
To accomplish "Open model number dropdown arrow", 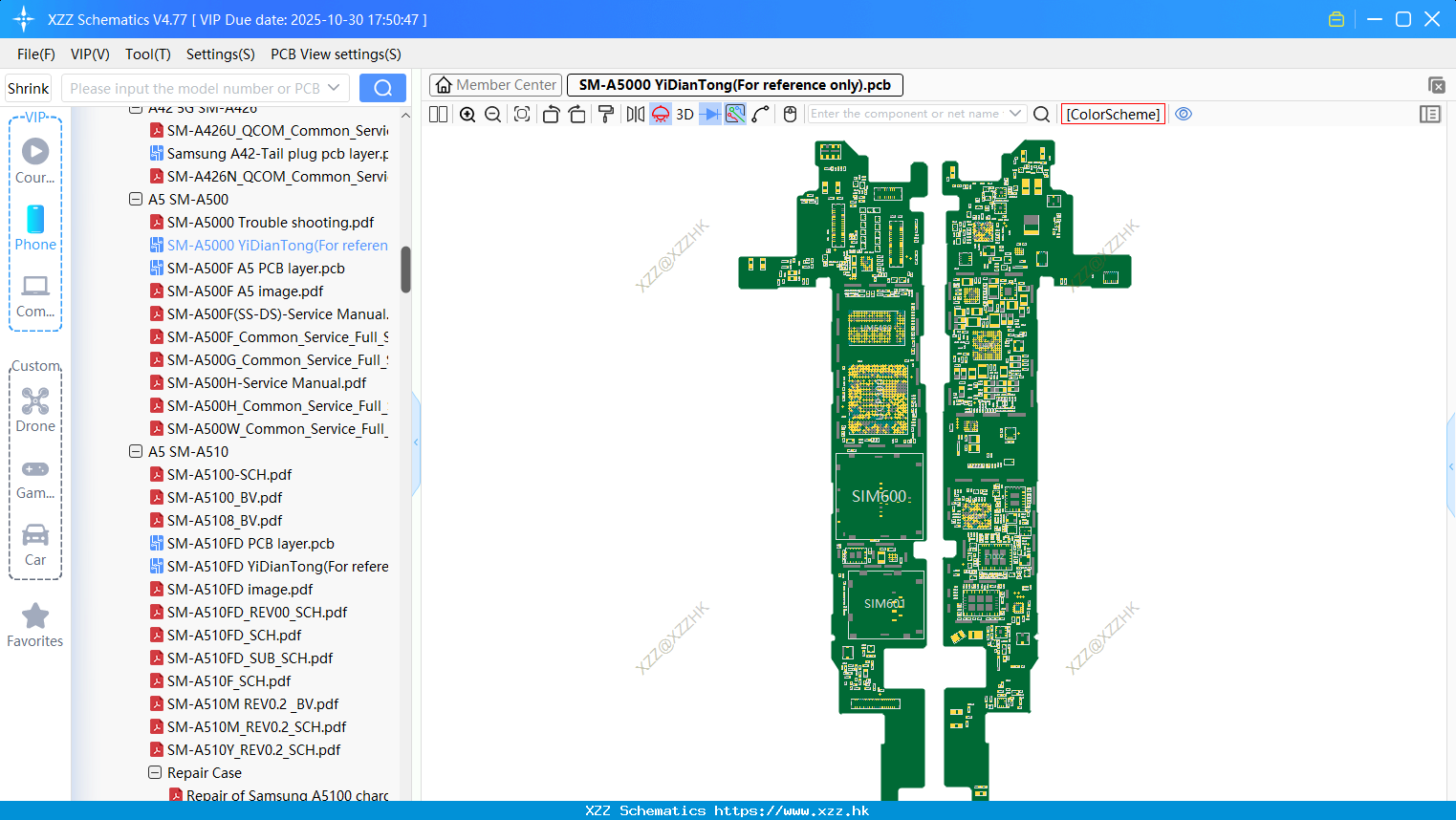I will pyautogui.click(x=334, y=88).
